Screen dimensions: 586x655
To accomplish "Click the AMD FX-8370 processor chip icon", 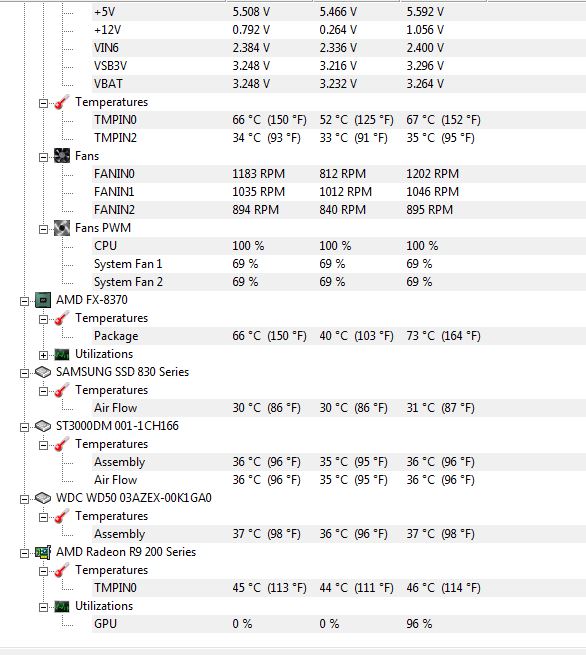I will [43, 300].
